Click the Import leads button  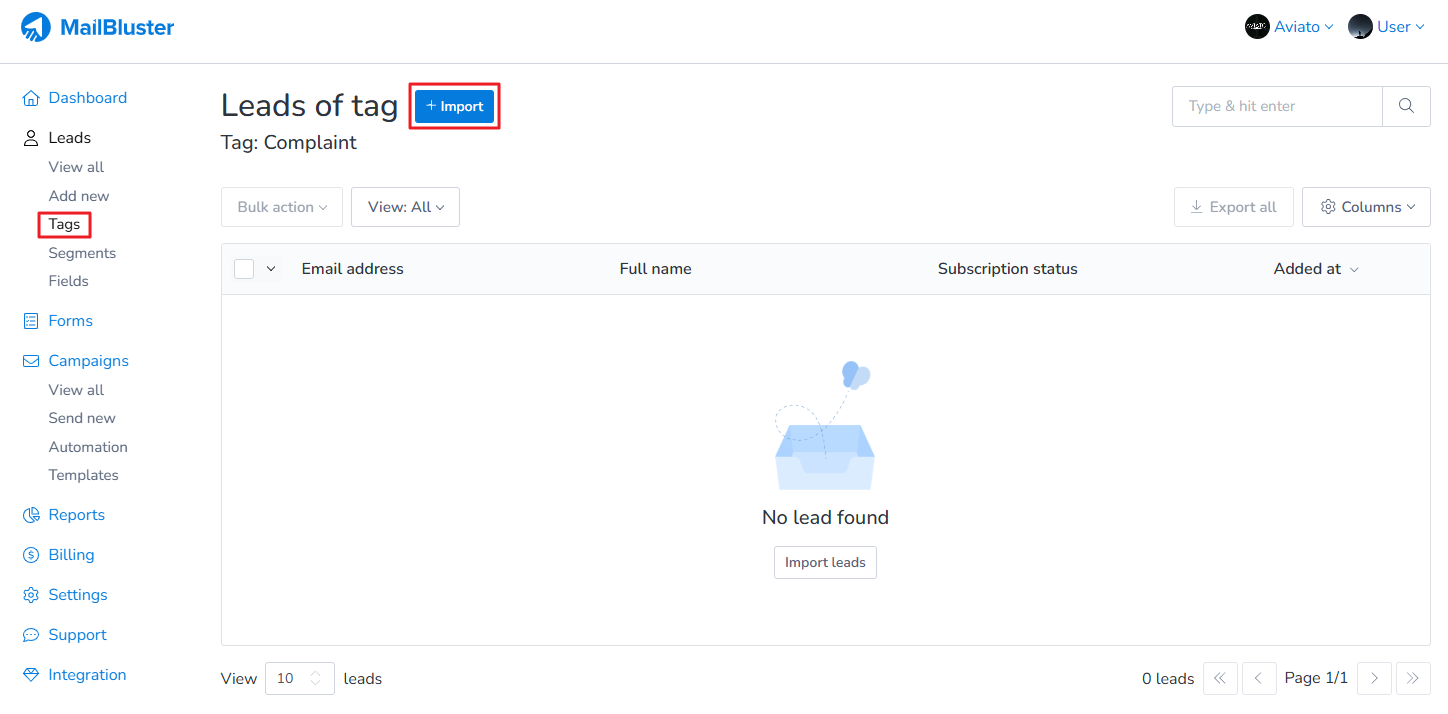tap(825, 562)
